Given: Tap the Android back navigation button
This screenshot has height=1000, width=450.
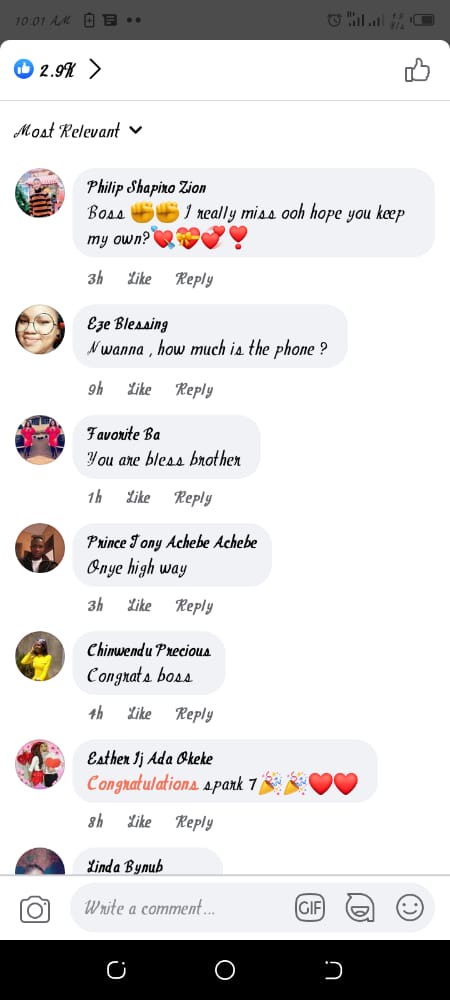Looking at the screenshot, I should [x=333, y=970].
